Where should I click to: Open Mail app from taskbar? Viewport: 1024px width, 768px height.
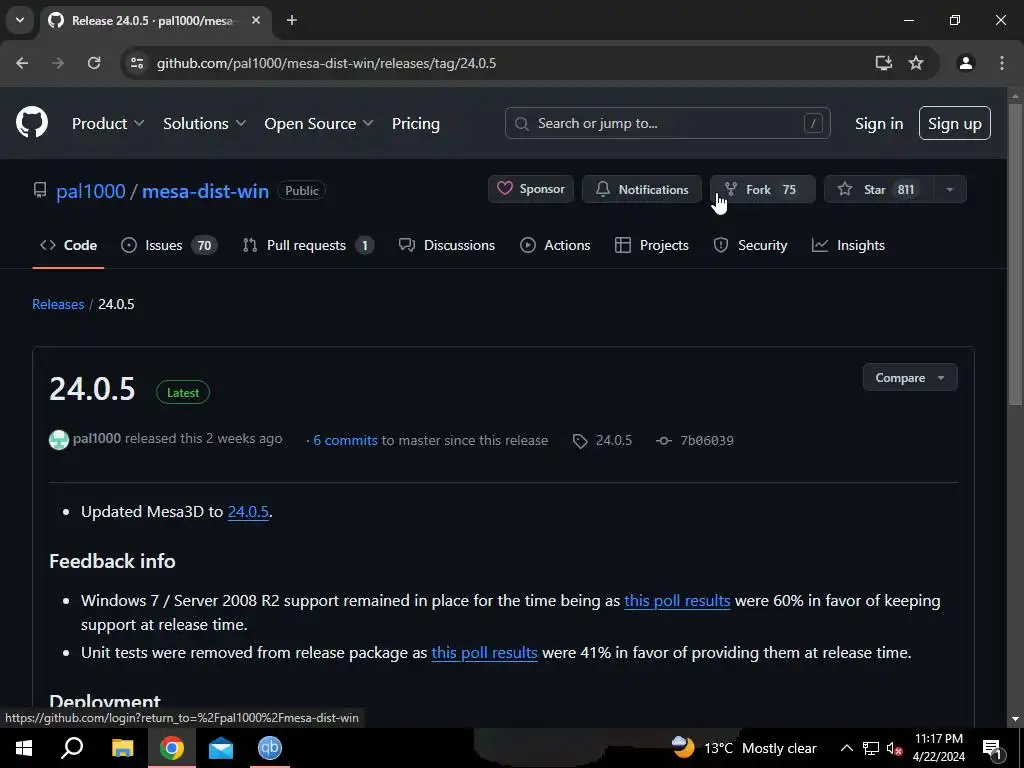pos(221,748)
